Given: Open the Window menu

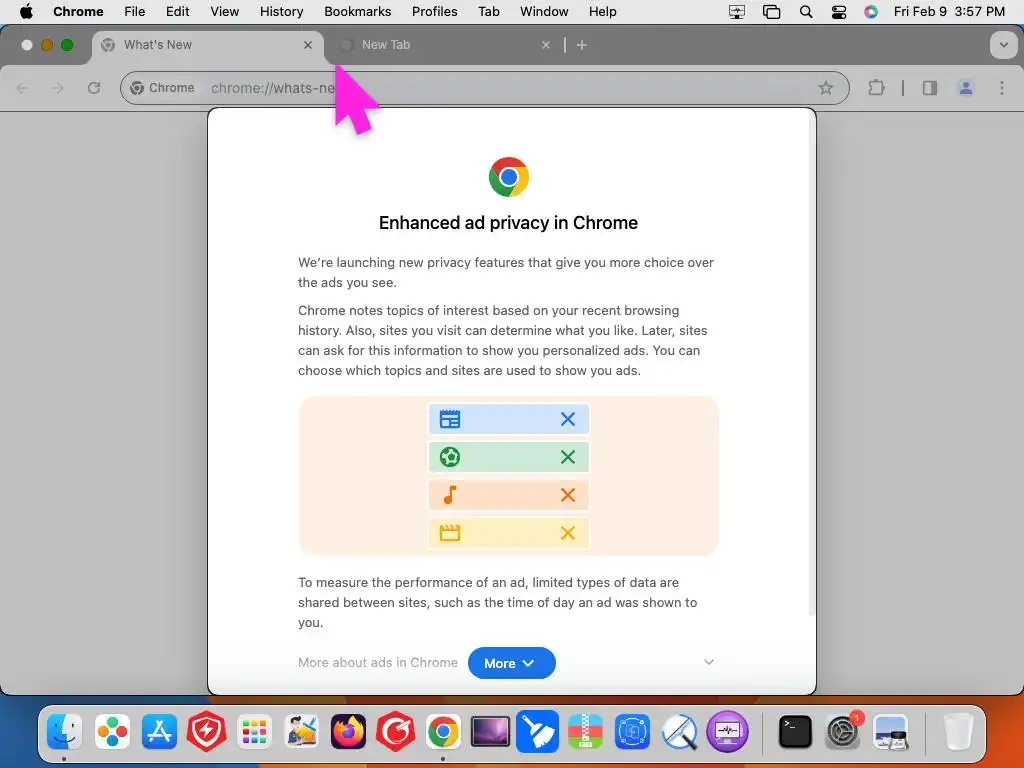Looking at the screenshot, I should click(544, 12).
